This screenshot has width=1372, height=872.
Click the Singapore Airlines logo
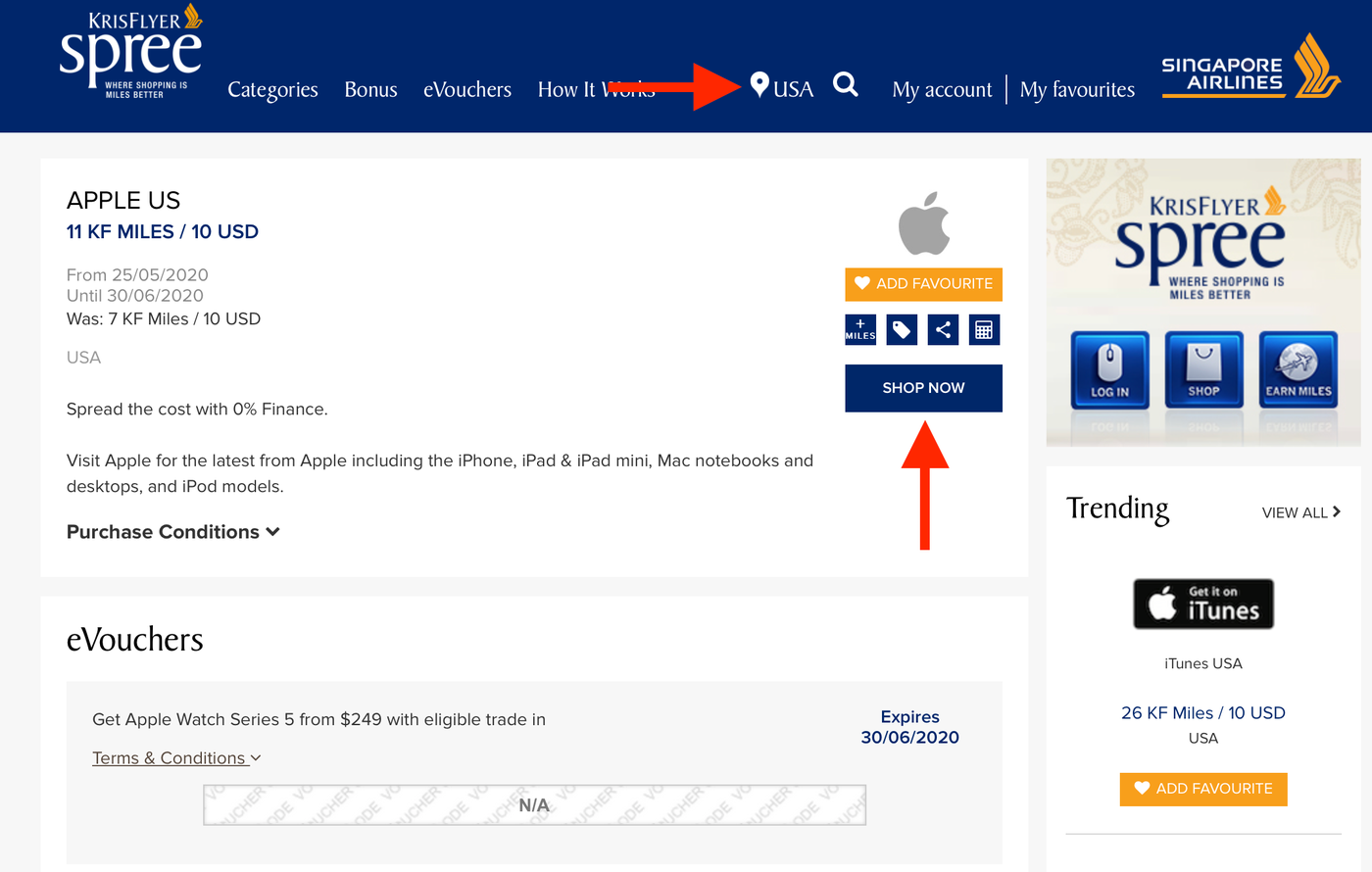click(1249, 67)
